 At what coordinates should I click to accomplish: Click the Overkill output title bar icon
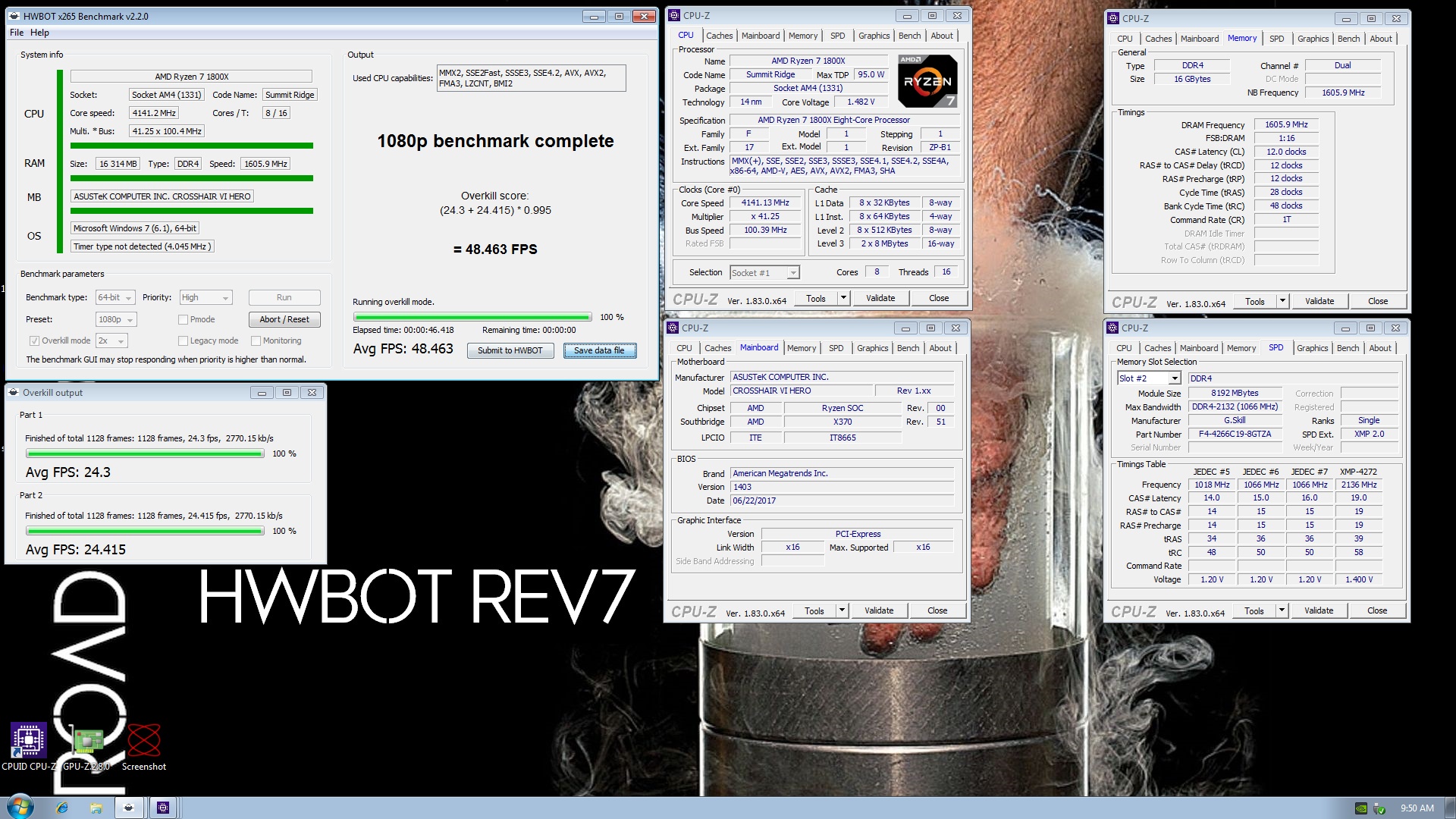(x=14, y=393)
